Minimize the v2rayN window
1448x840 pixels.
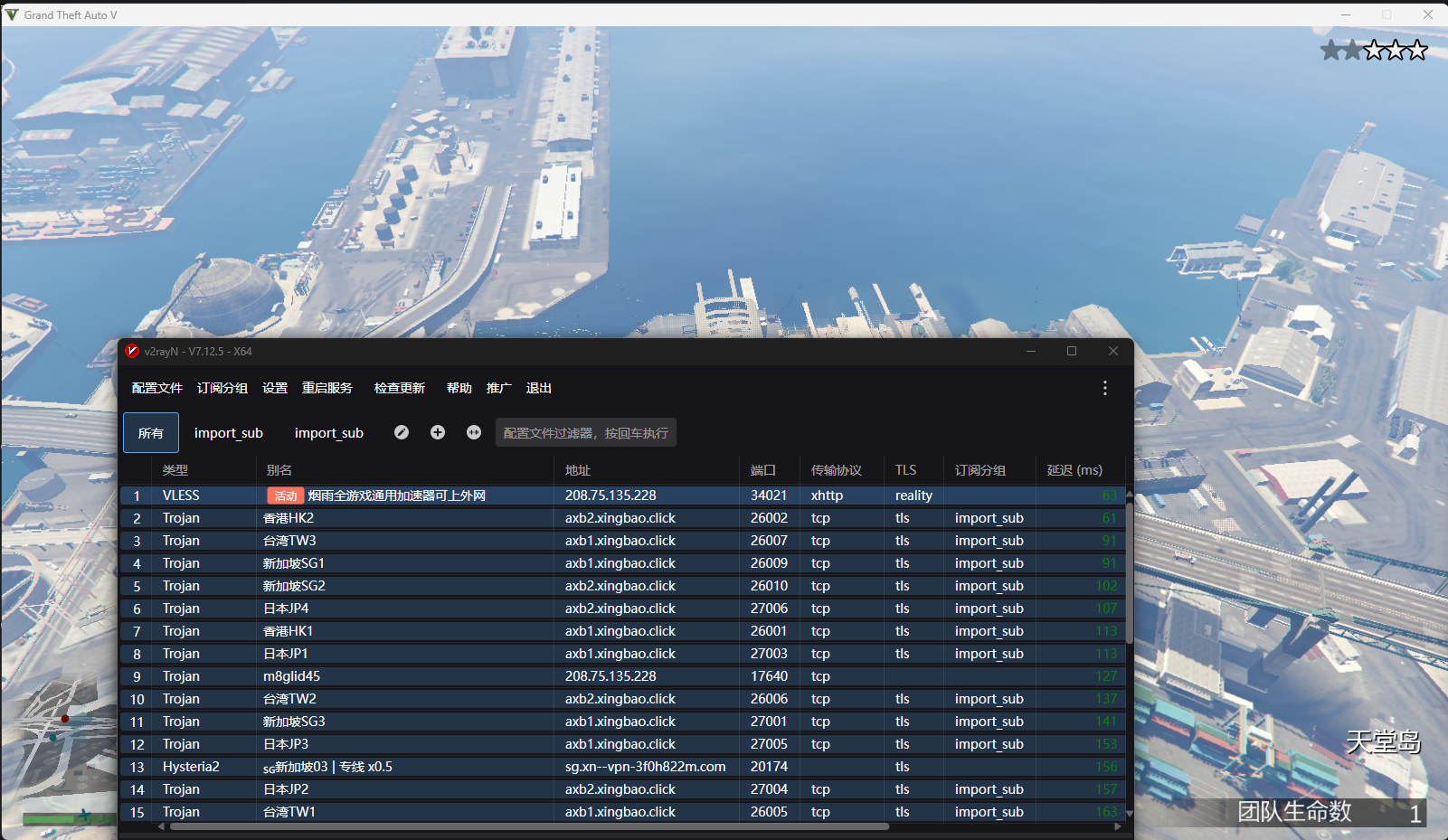(x=1031, y=351)
